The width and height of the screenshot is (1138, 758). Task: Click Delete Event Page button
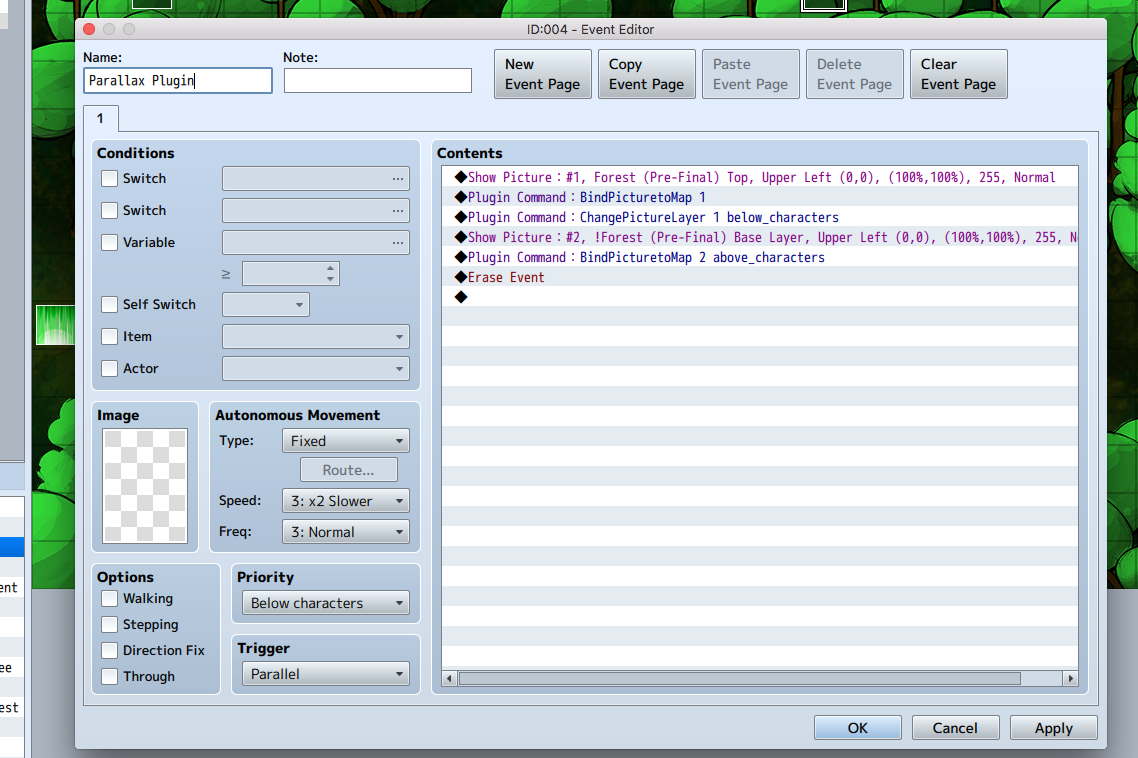point(855,74)
